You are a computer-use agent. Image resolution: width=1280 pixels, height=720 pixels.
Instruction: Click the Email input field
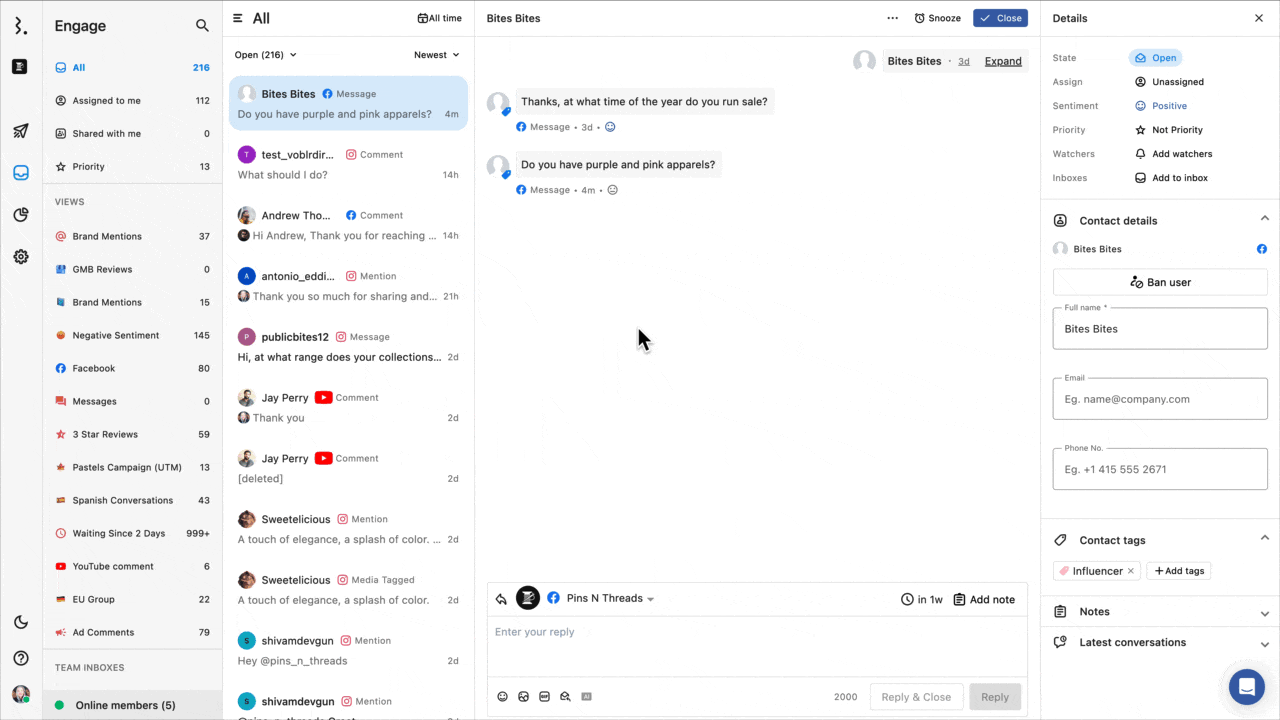(x=1160, y=399)
